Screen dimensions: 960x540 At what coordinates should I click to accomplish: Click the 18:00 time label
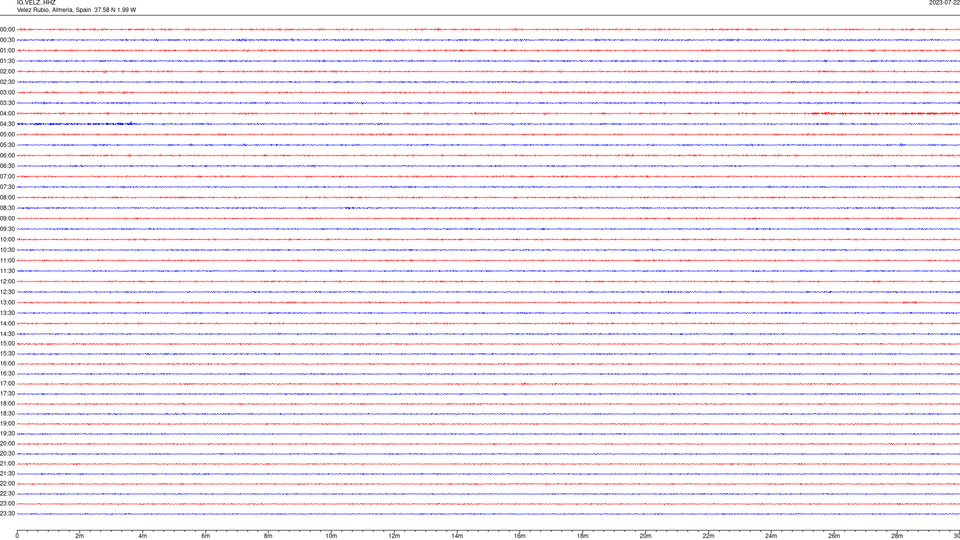7,403
